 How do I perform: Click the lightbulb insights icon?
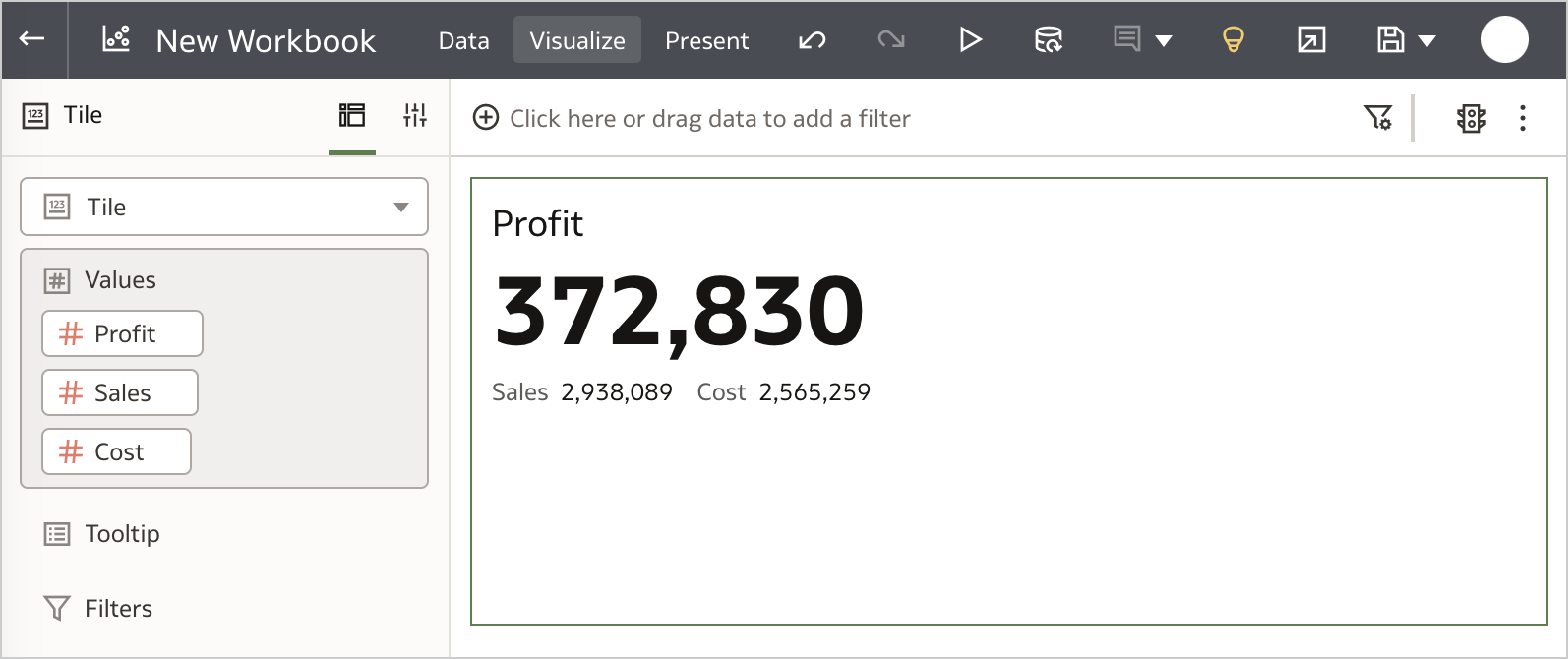(1234, 39)
